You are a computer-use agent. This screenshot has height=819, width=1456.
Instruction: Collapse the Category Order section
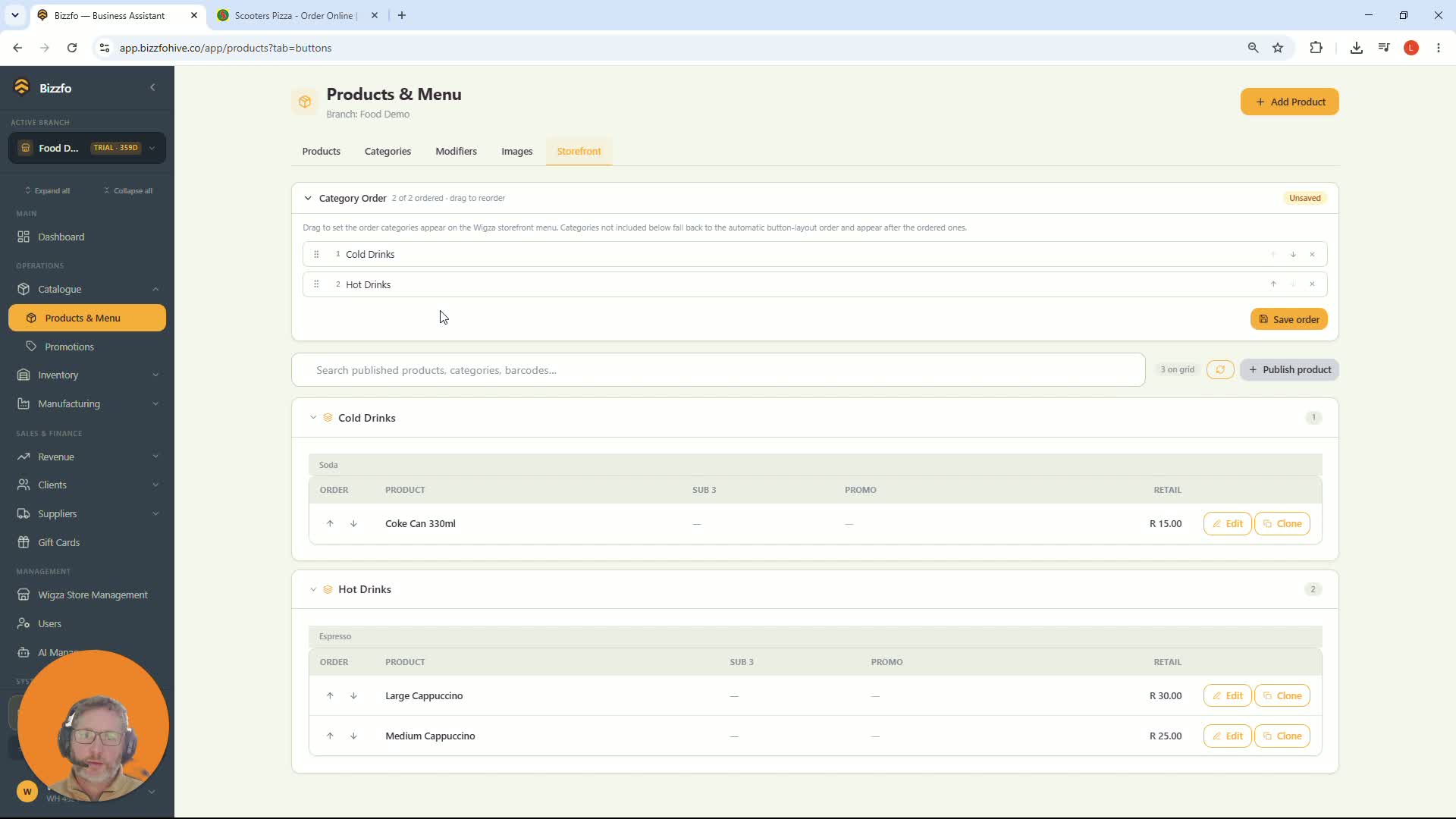click(308, 198)
